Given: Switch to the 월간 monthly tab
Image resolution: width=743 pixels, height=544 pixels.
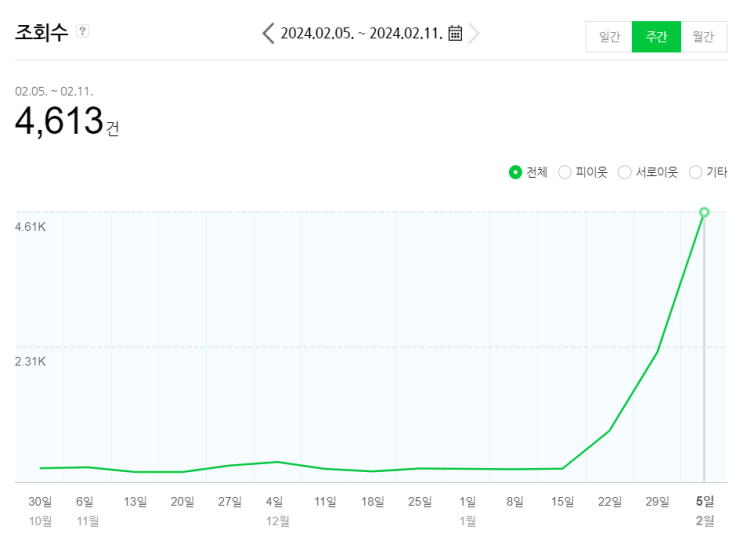Looking at the screenshot, I should [704, 36].
